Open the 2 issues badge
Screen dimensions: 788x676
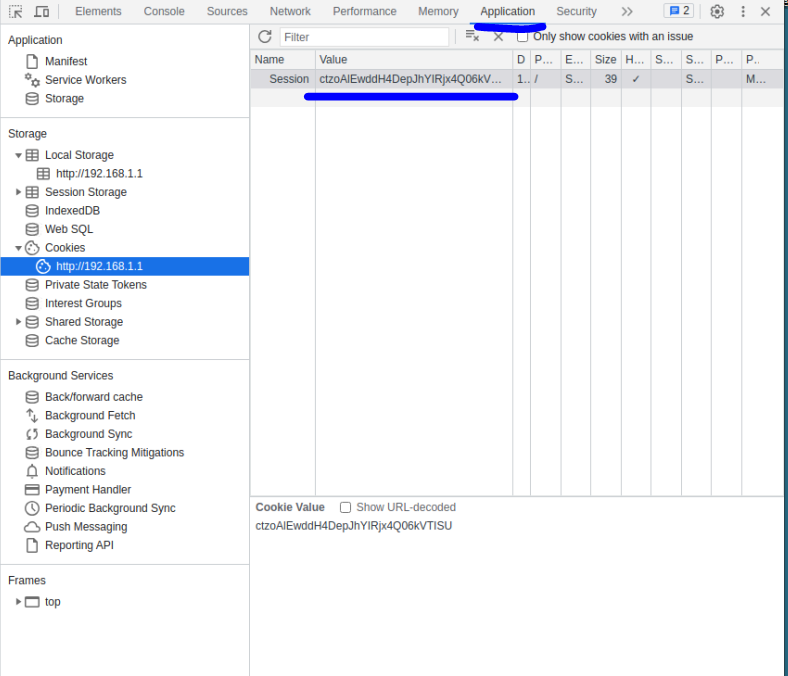(678, 11)
